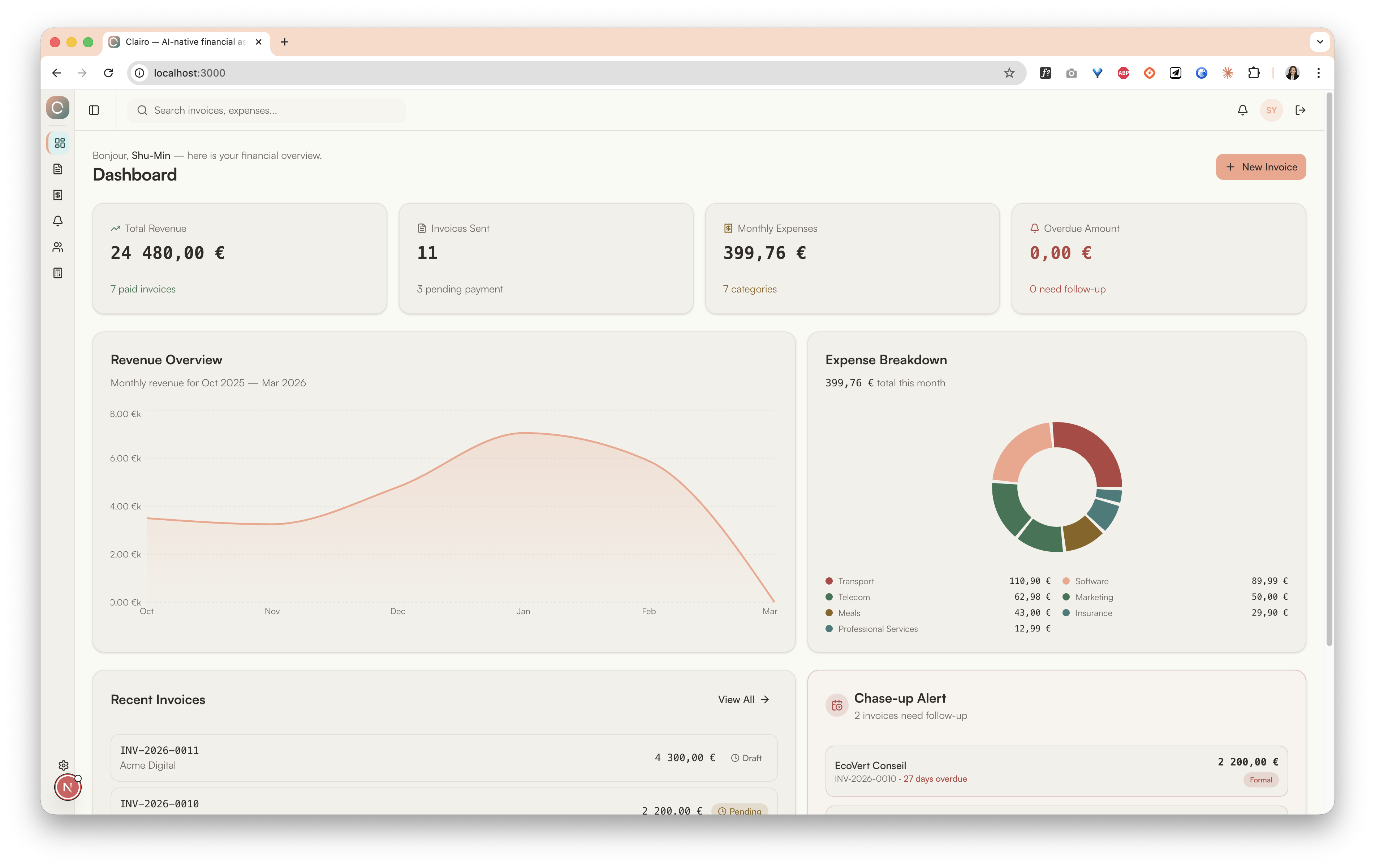Click the notifications bell in top bar
This screenshot has height=868, width=1375.
tap(1242, 110)
